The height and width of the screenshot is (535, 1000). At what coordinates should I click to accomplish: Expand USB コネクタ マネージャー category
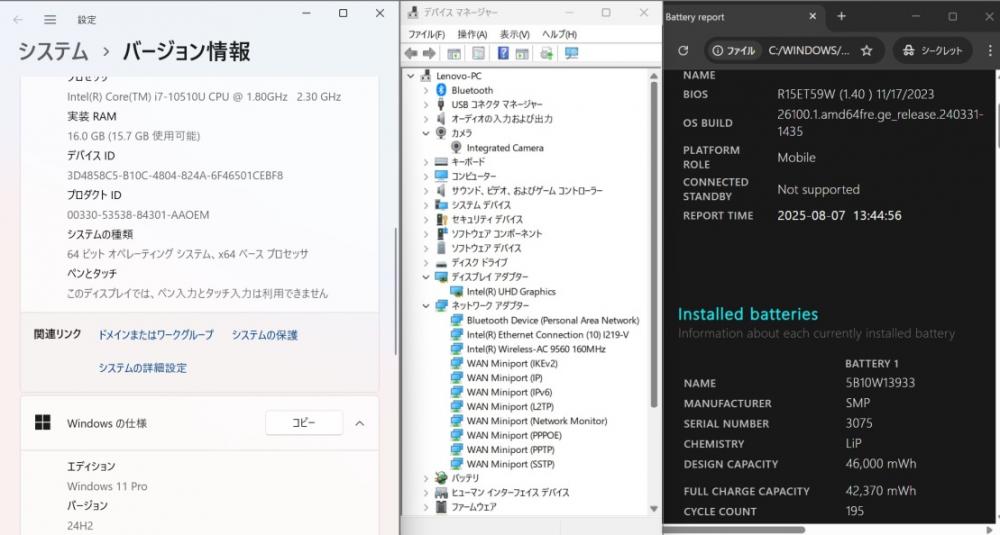(426, 105)
